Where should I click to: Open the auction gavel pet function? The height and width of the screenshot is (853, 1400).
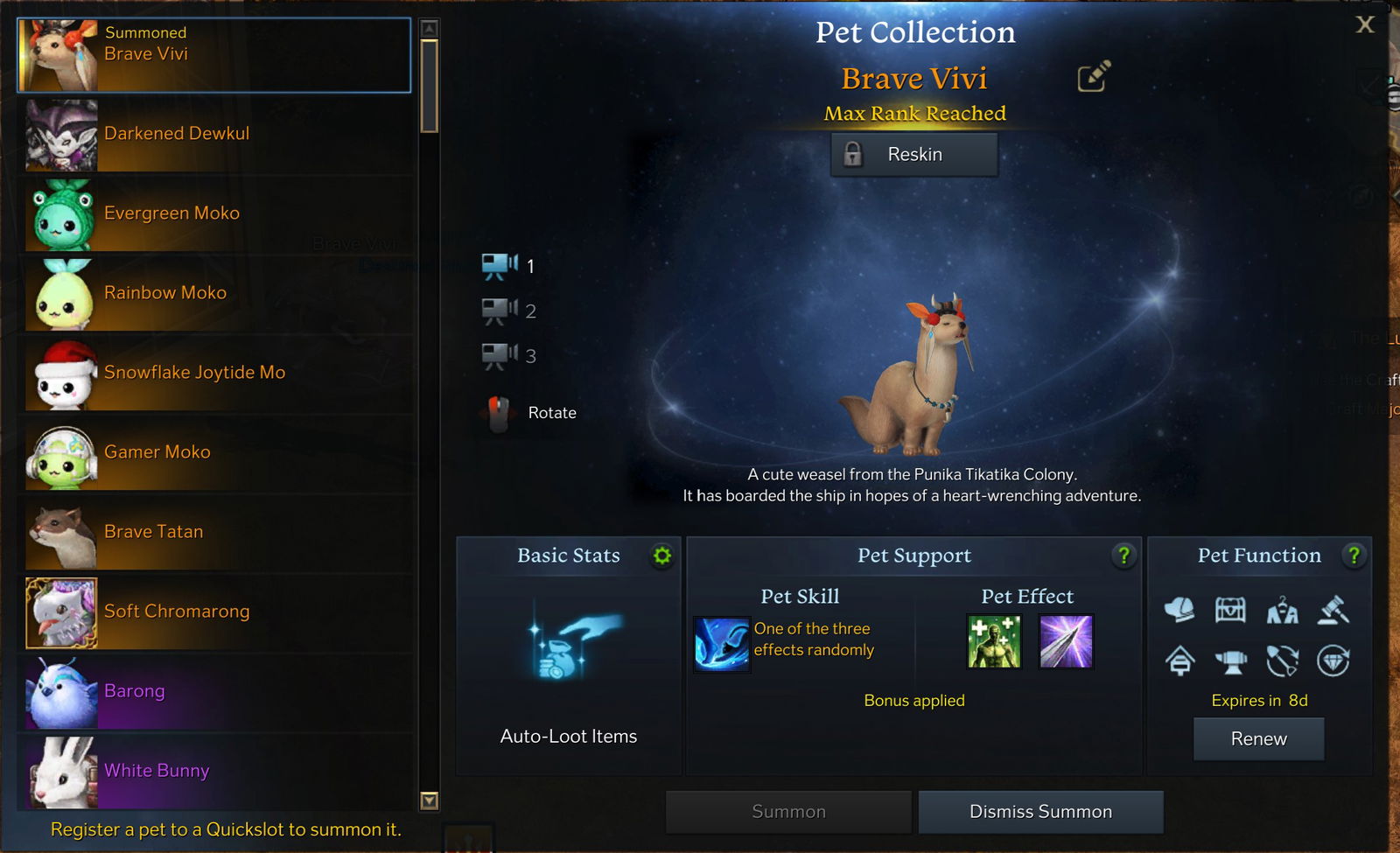1333,610
